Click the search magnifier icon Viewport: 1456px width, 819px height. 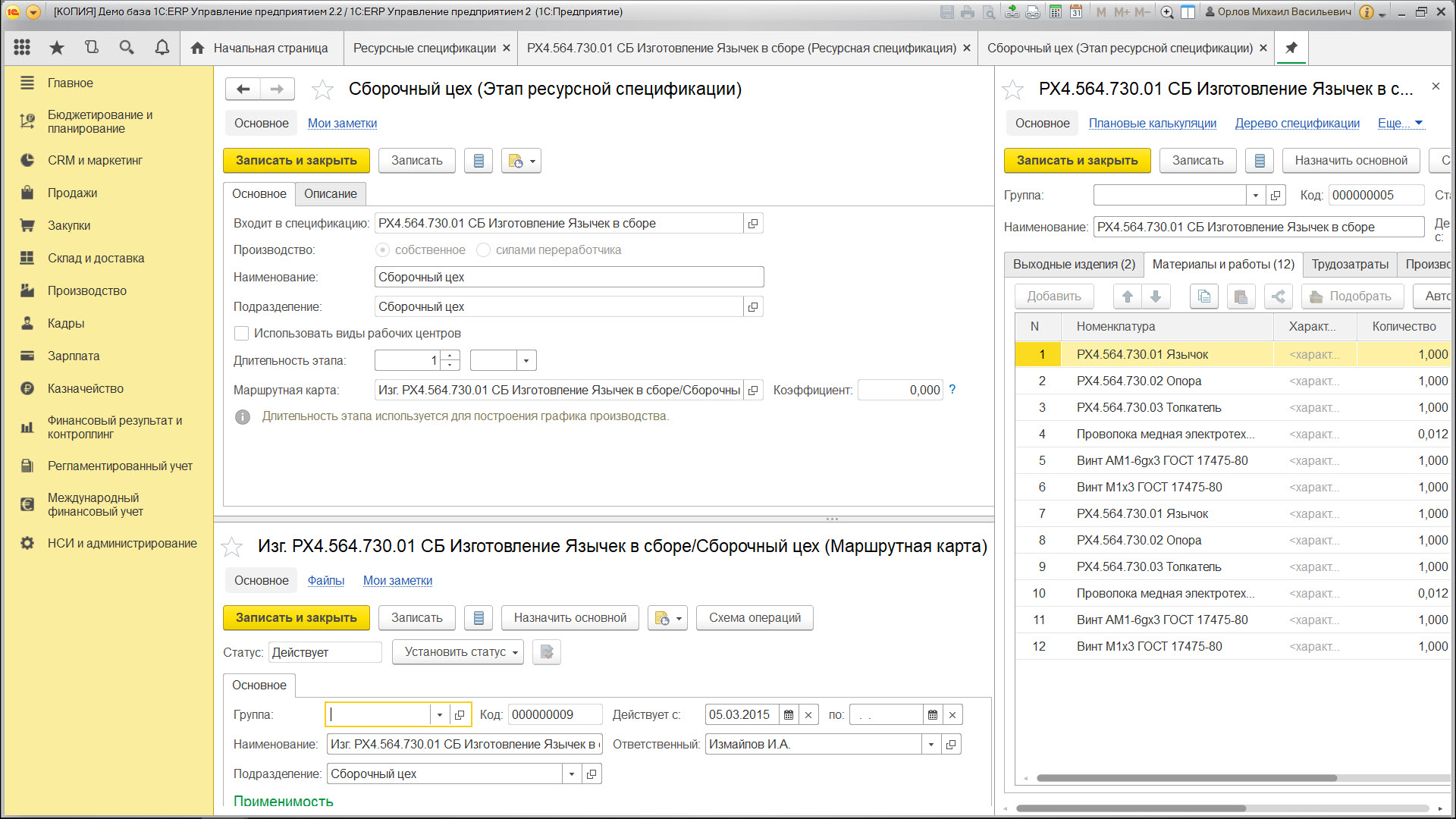point(127,48)
